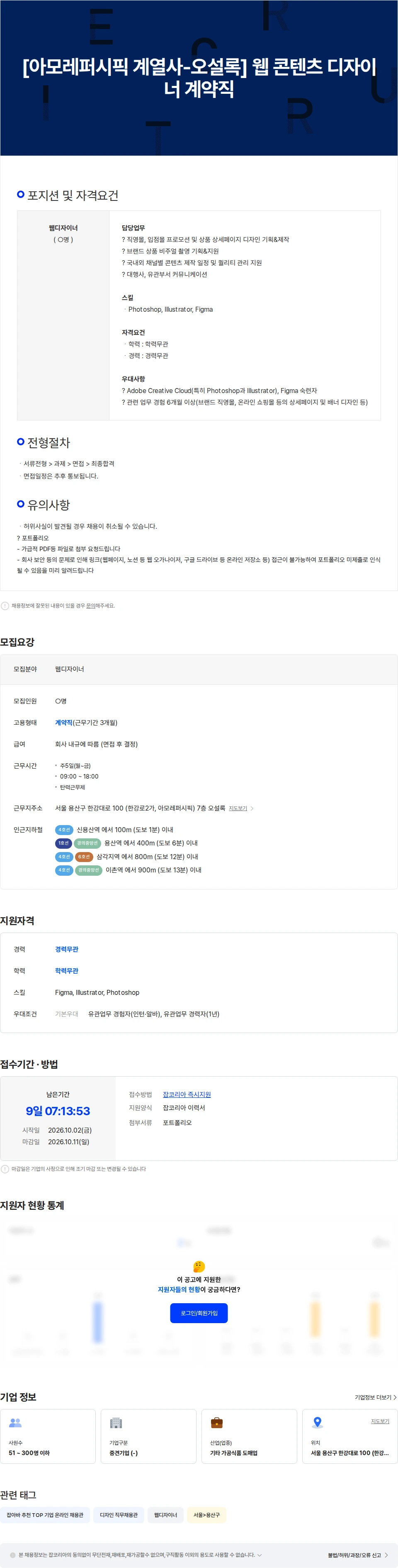The width and height of the screenshot is (398, 1568).
Task: Click the info icon beside 채용정보에 잘못된 내용 notice
Action: pos(5,606)
